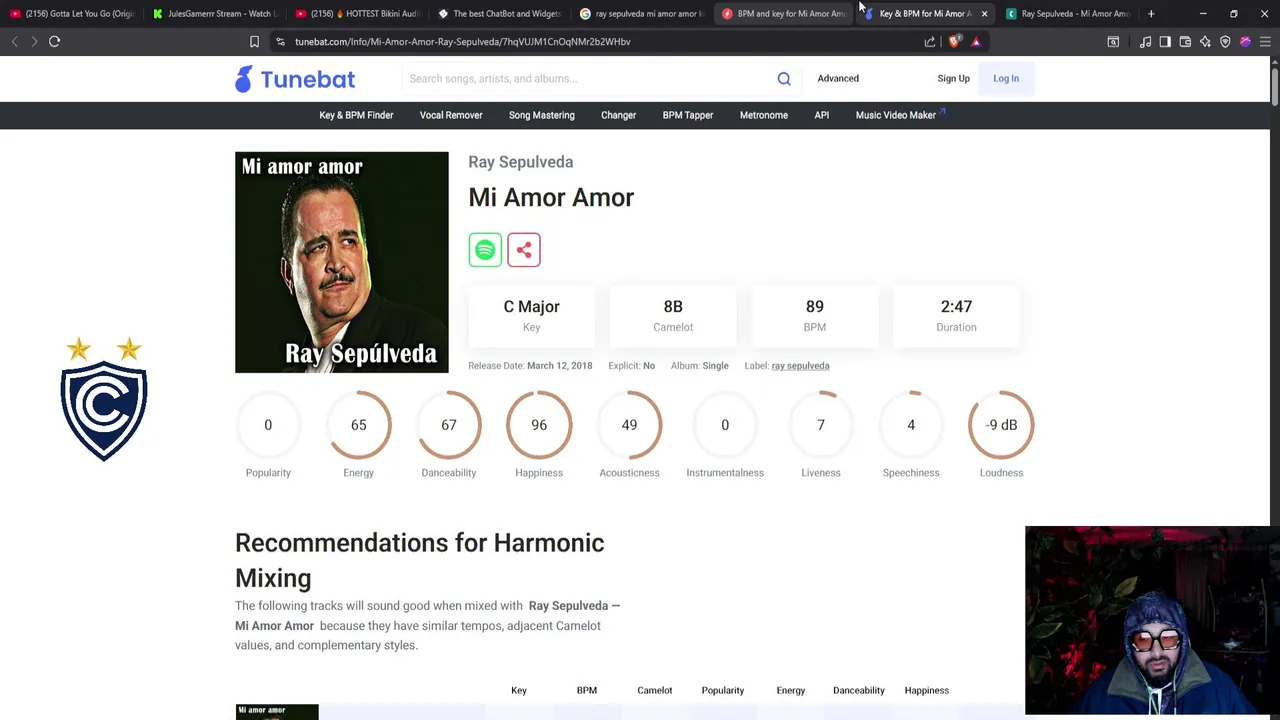
Task: Switch to Google 'ray sepulveda mi amor' tab
Action: click(x=642, y=14)
